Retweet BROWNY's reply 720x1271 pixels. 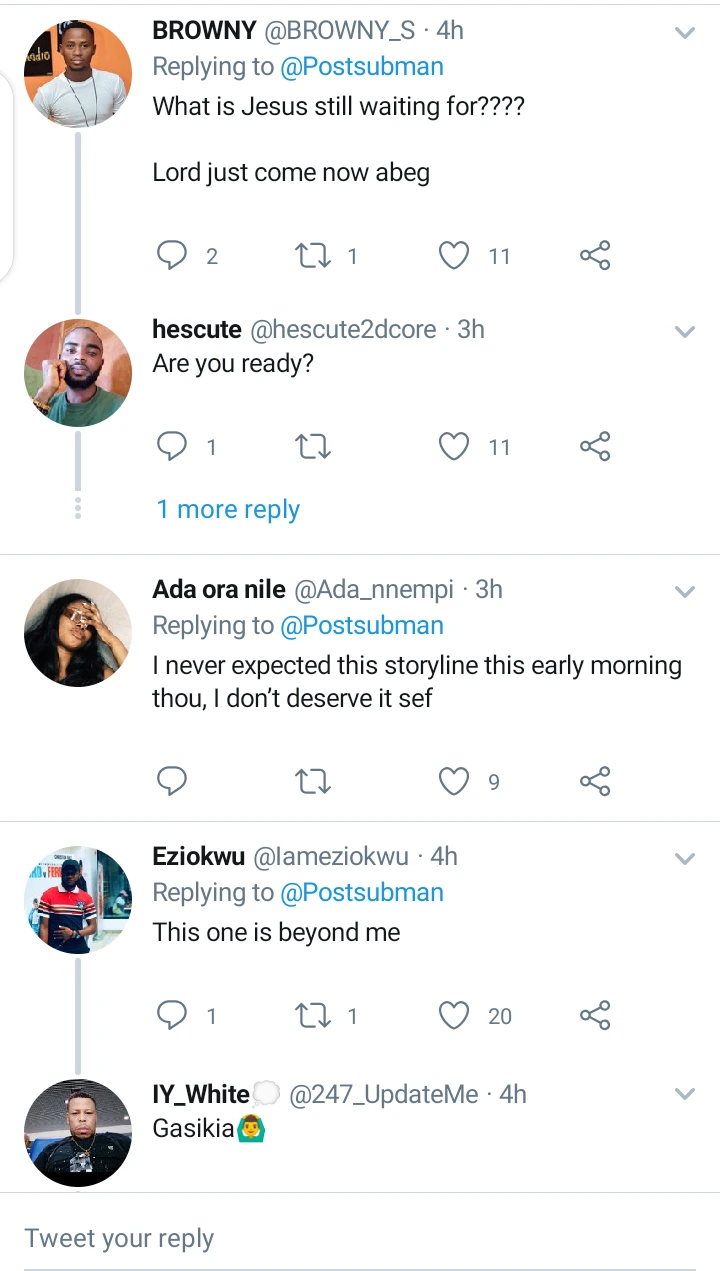pos(314,256)
